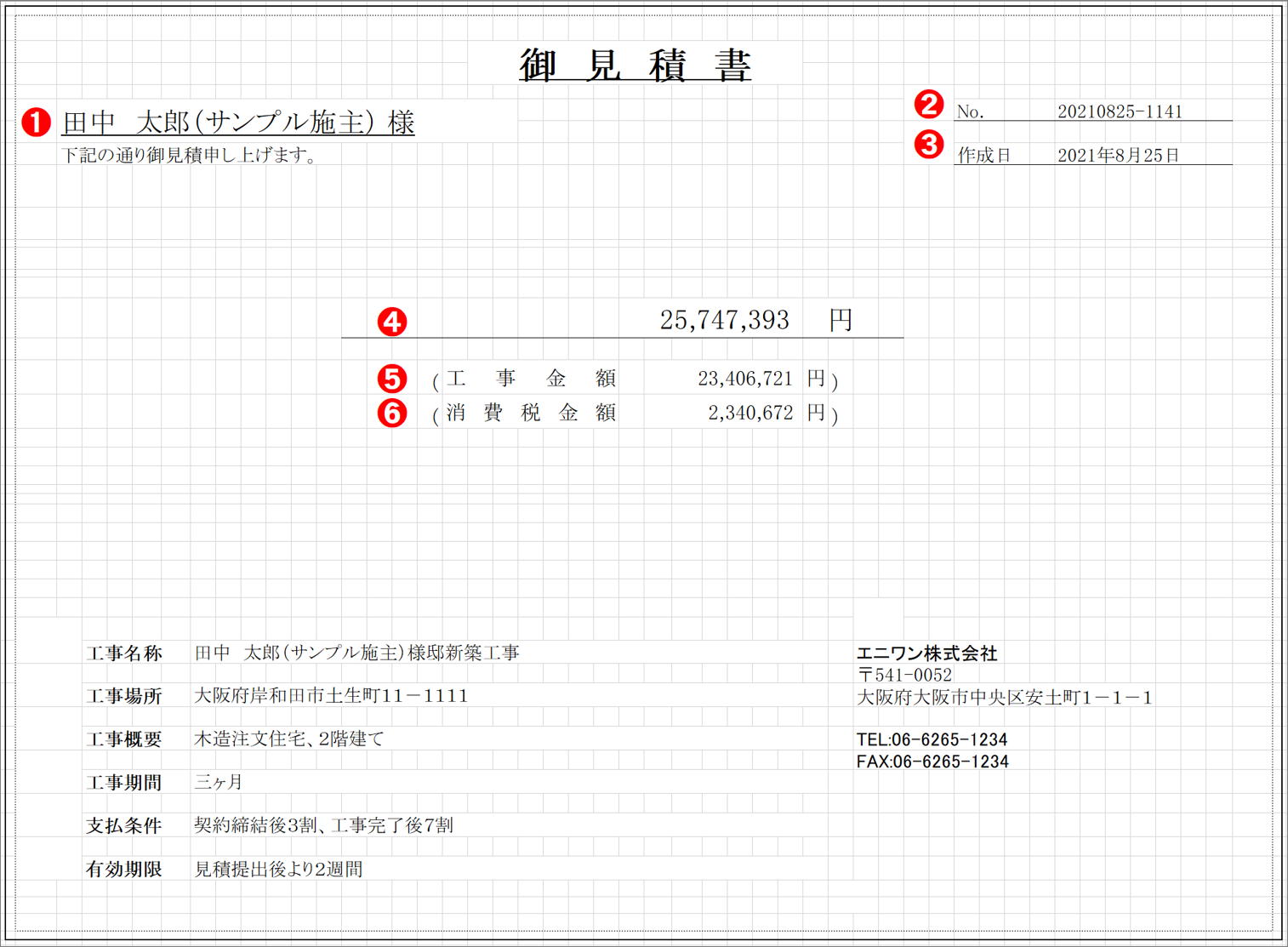Screen dimensions: 1288x947
Task: Click marker ❺ beside 工事金額 row
Action: 392,378
